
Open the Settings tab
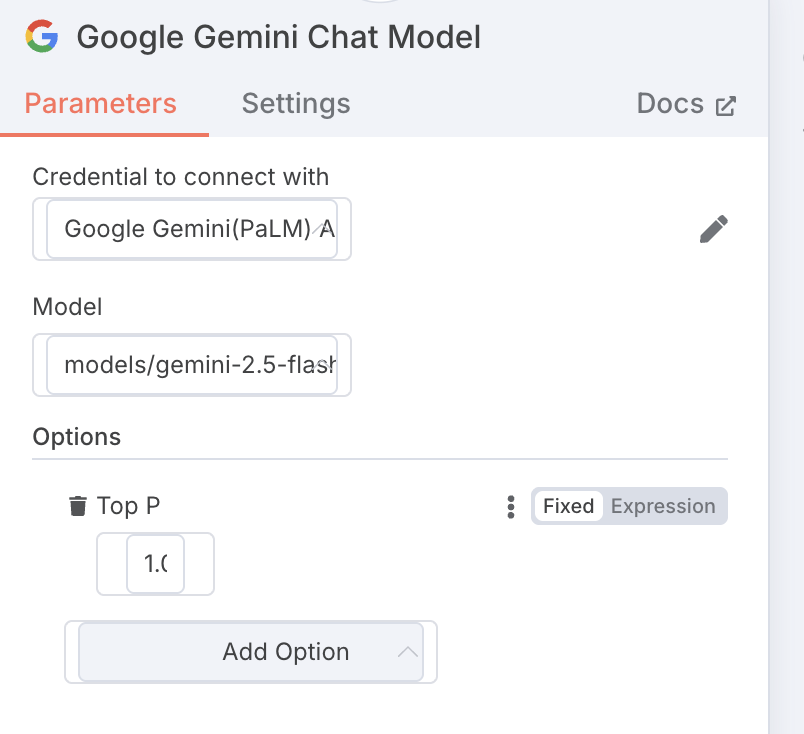coord(296,103)
